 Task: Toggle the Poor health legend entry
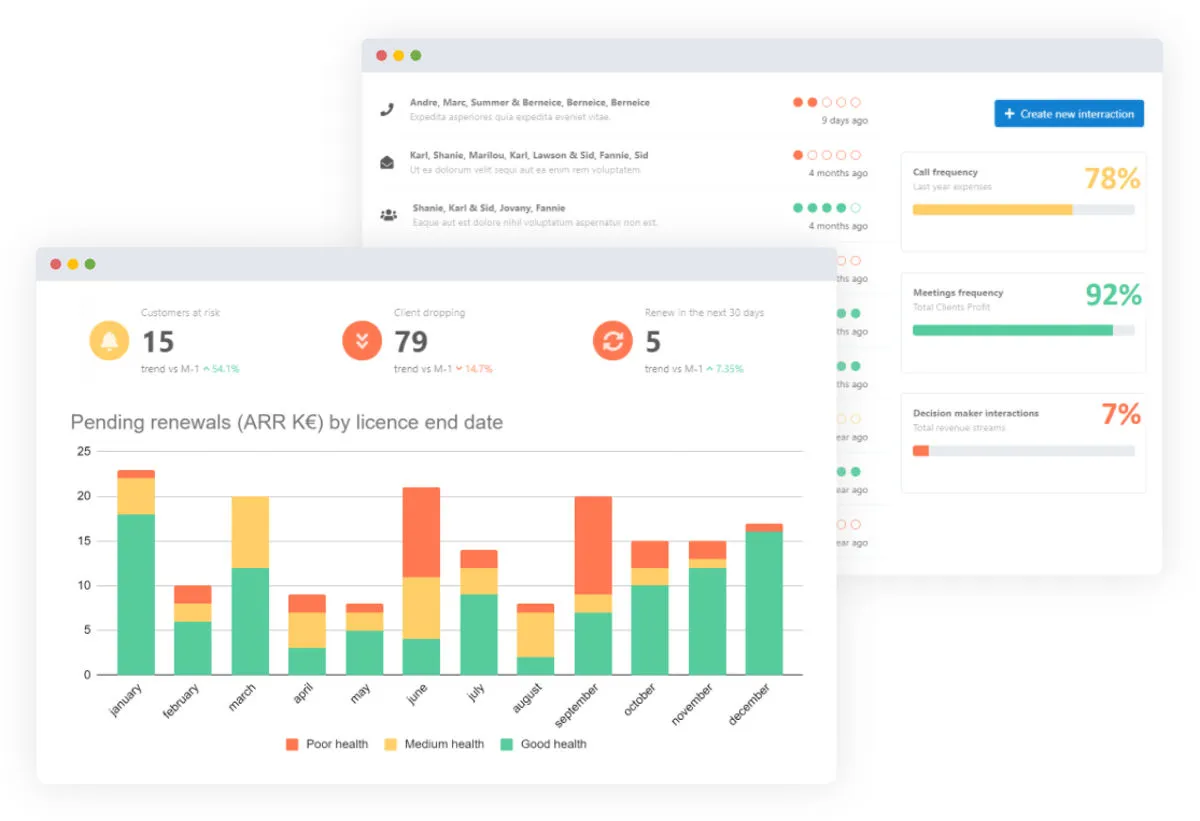[x=327, y=744]
